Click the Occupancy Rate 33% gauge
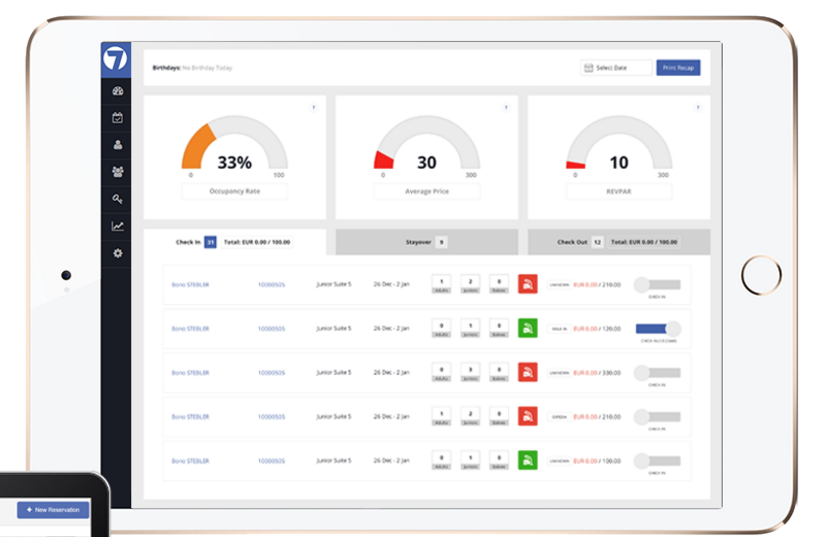The image size is (819, 537). [x=235, y=143]
